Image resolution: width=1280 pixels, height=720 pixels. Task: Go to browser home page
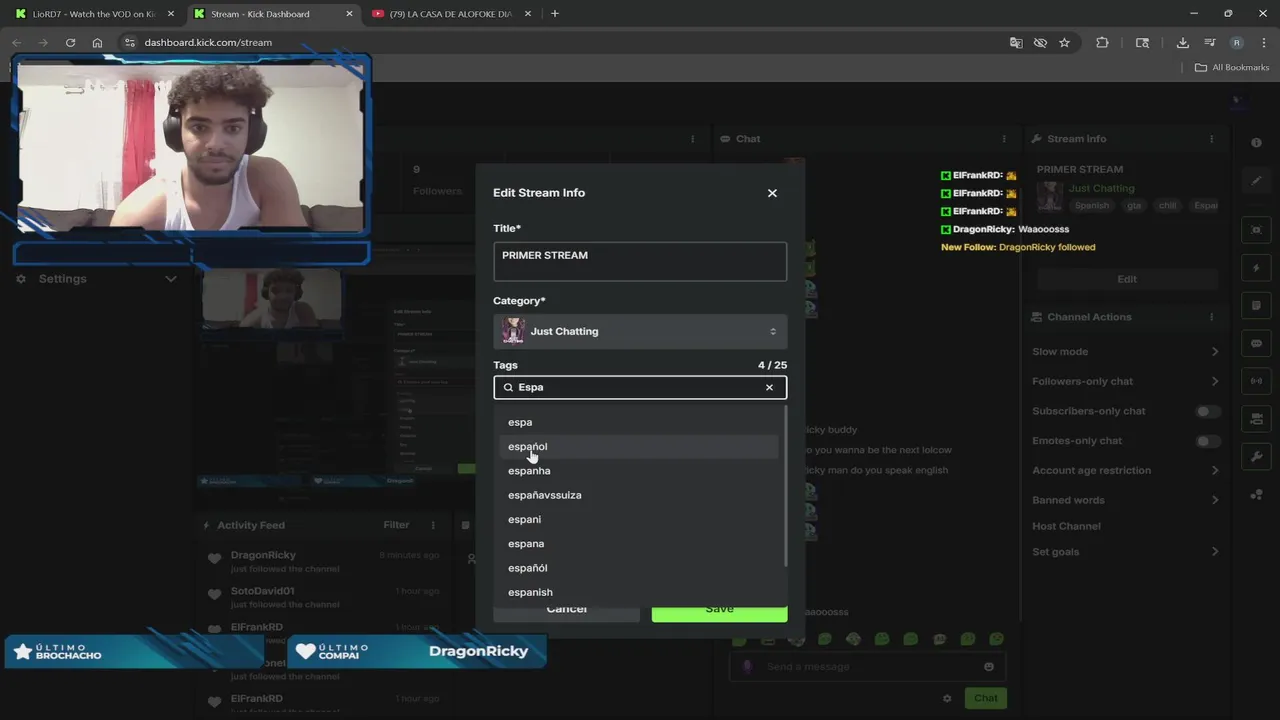(97, 43)
